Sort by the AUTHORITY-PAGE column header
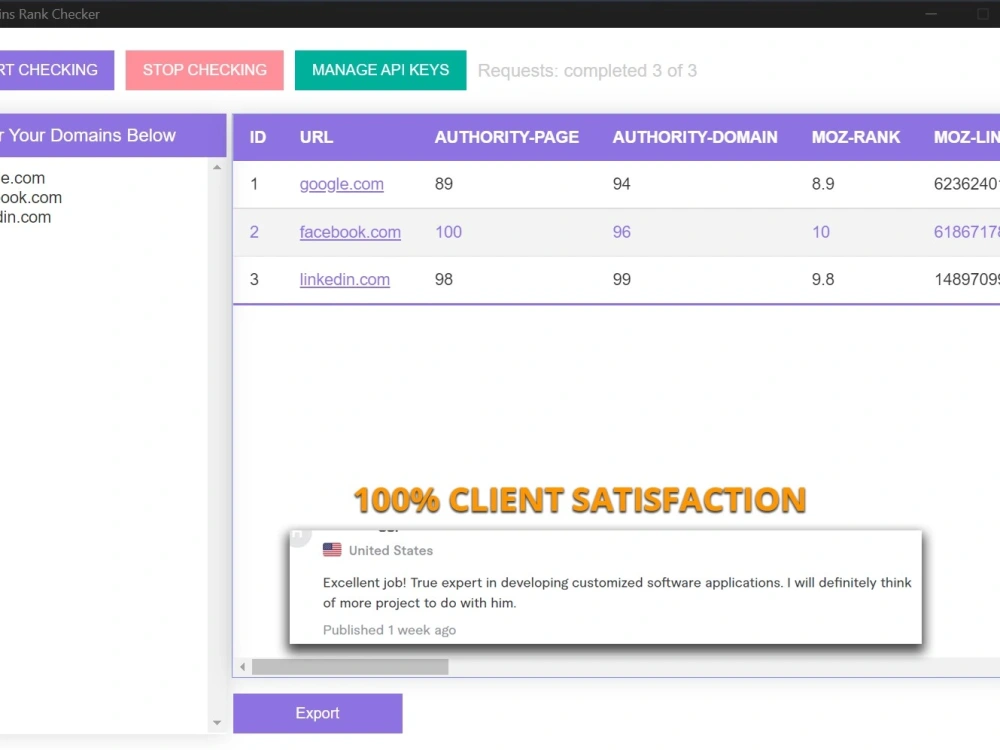The width and height of the screenshot is (1000, 750). point(507,137)
